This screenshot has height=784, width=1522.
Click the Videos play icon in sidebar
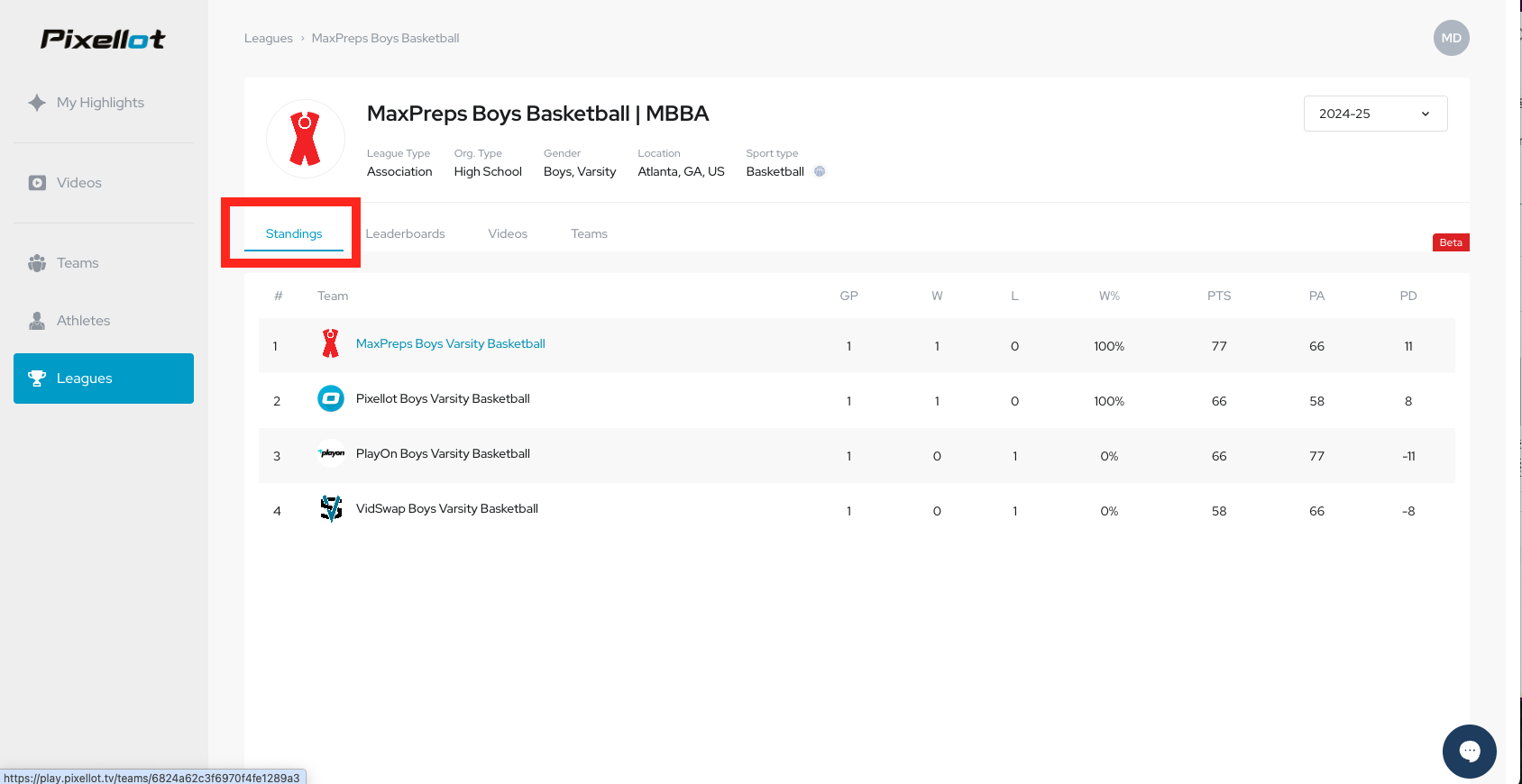click(37, 183)
